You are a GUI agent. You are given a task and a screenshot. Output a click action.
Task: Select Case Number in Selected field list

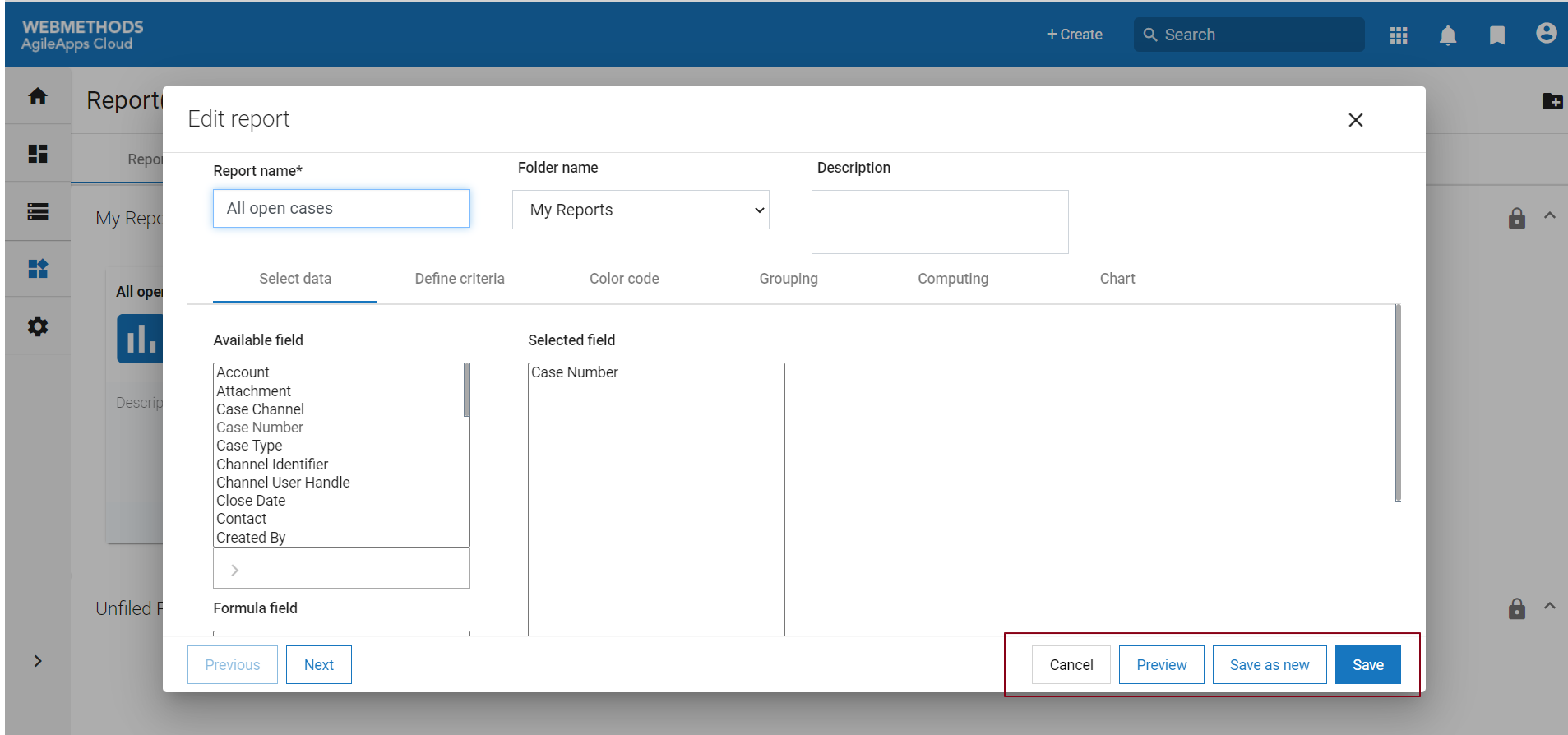[x=656, y=372]
